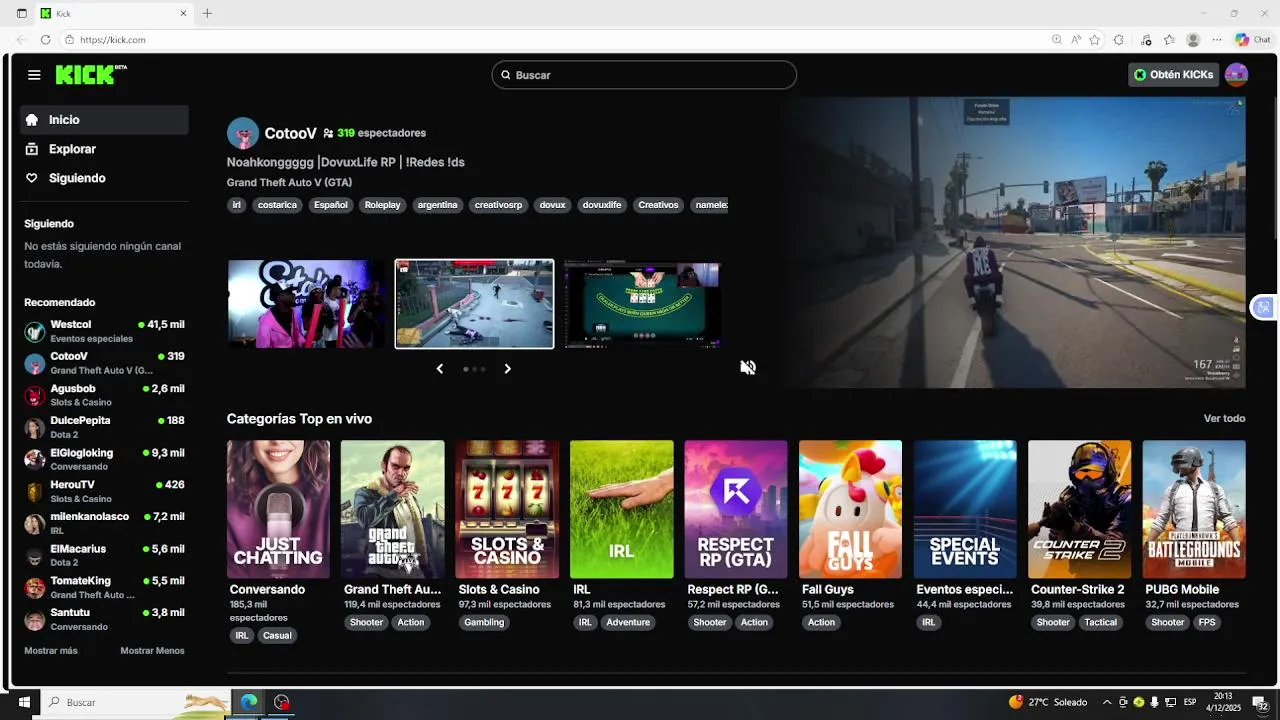Open Siguiendo in the sidebar
This screenshot has height=720, width=1280.
click(104, 178)
